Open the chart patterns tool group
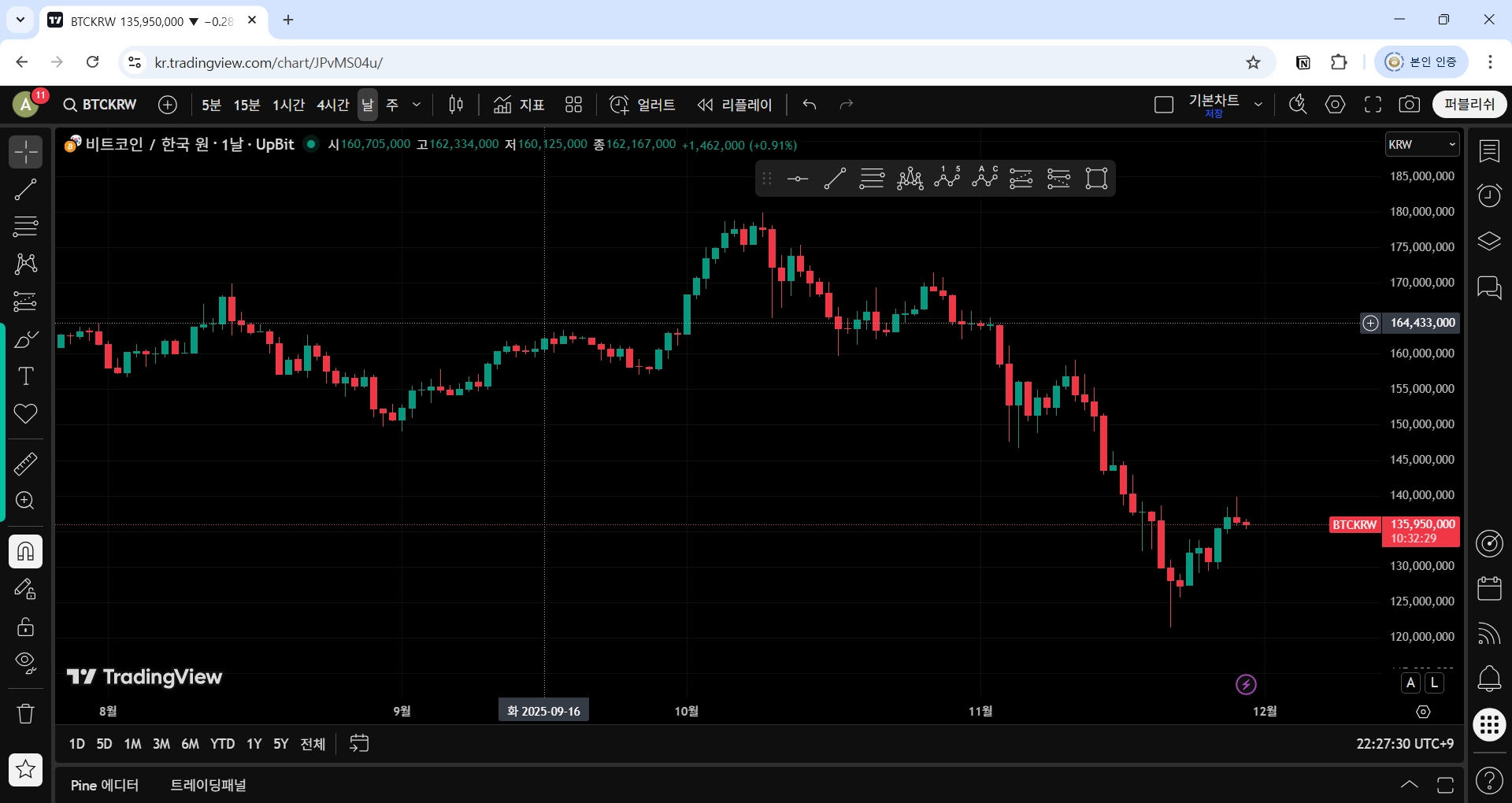The image size is (1512, 803). (x=26, y=264)
